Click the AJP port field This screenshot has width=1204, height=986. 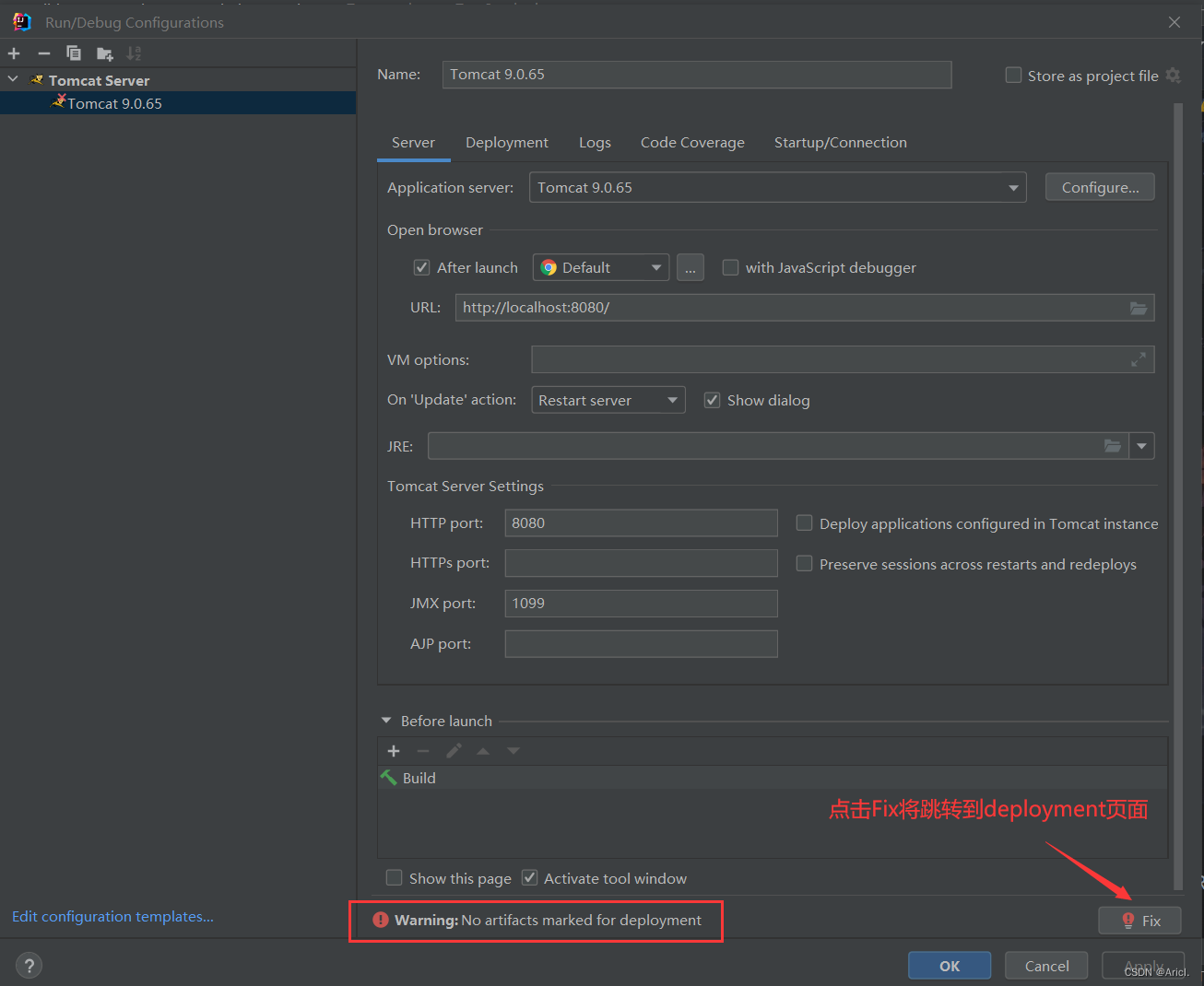(642, 643)
